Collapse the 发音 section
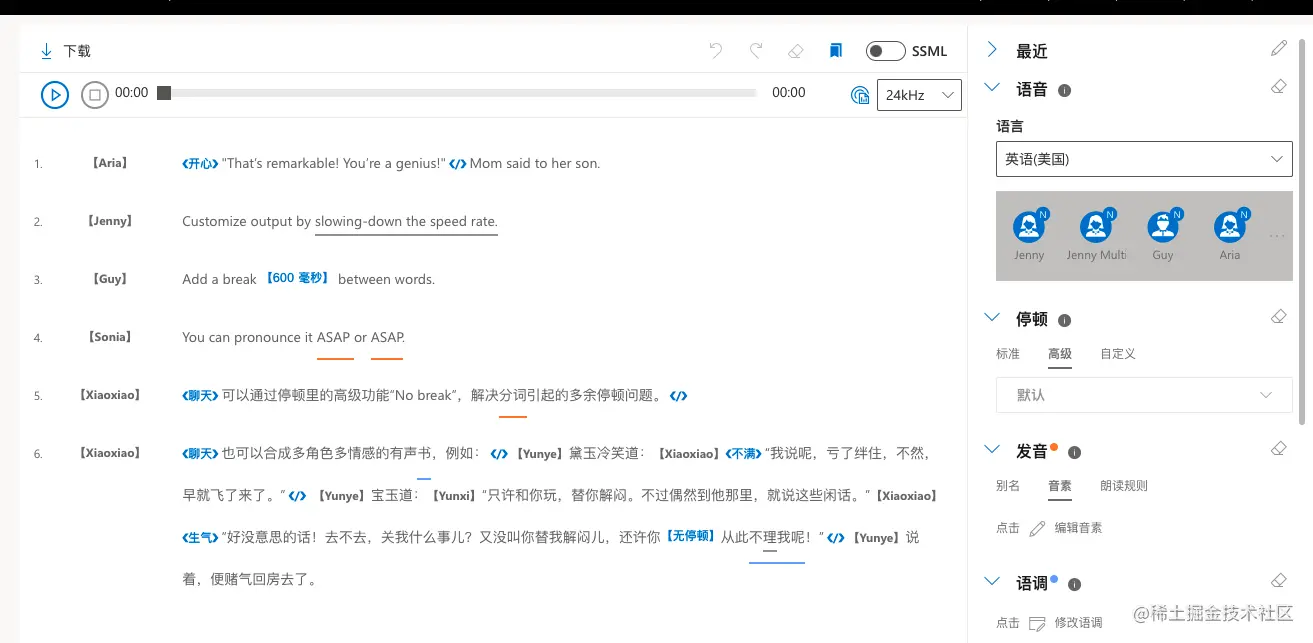The image size is (1313, 643). coord(992,449)
